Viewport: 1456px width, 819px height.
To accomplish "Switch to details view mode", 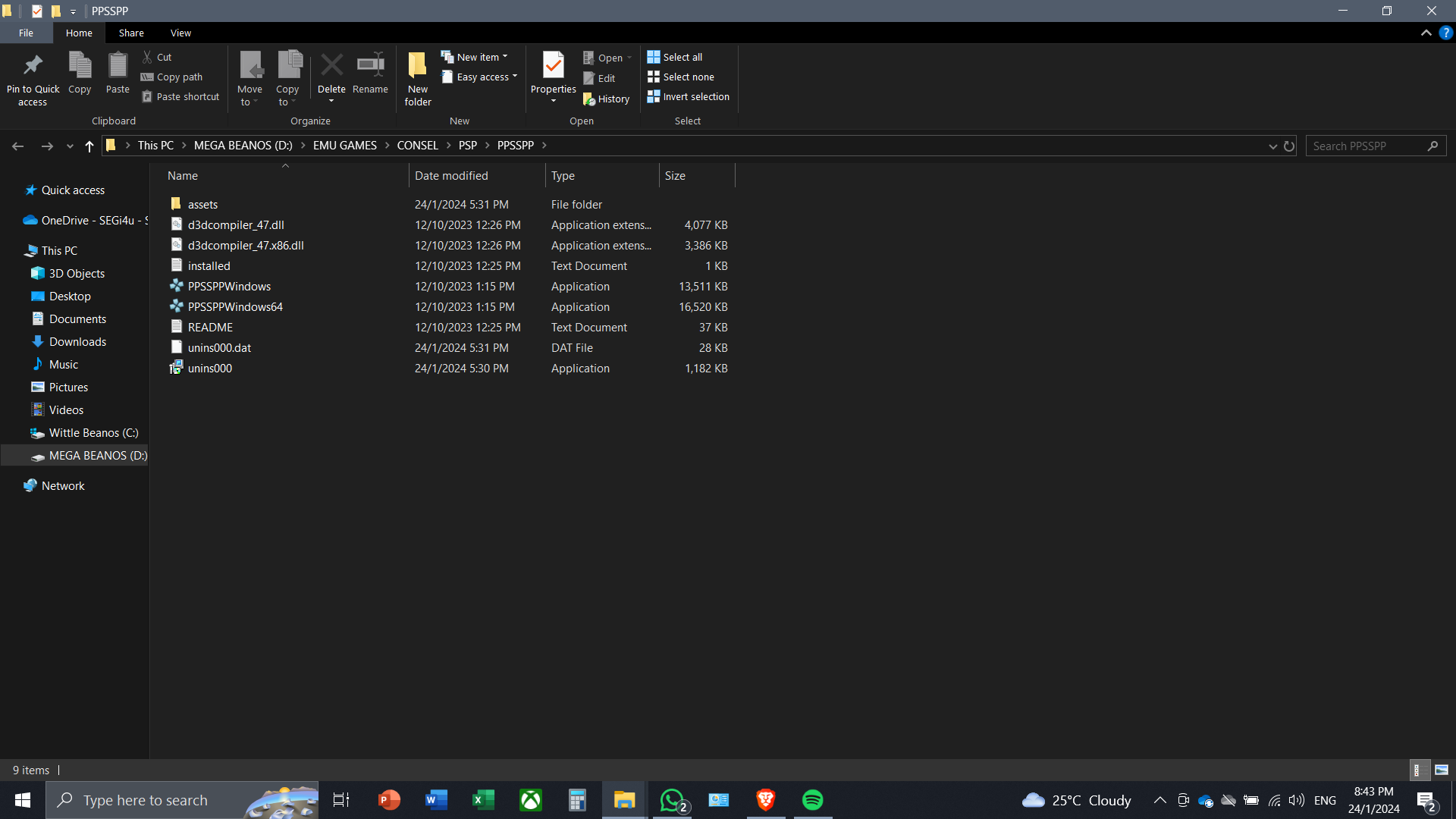I will pos(1418,770).
